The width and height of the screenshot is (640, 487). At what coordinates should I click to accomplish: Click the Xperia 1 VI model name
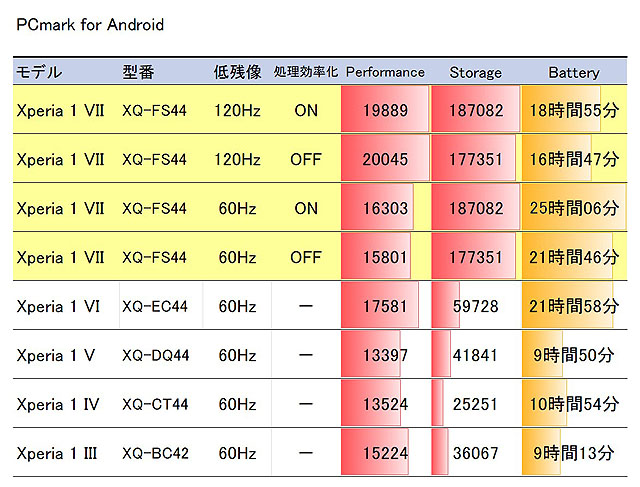58,306
